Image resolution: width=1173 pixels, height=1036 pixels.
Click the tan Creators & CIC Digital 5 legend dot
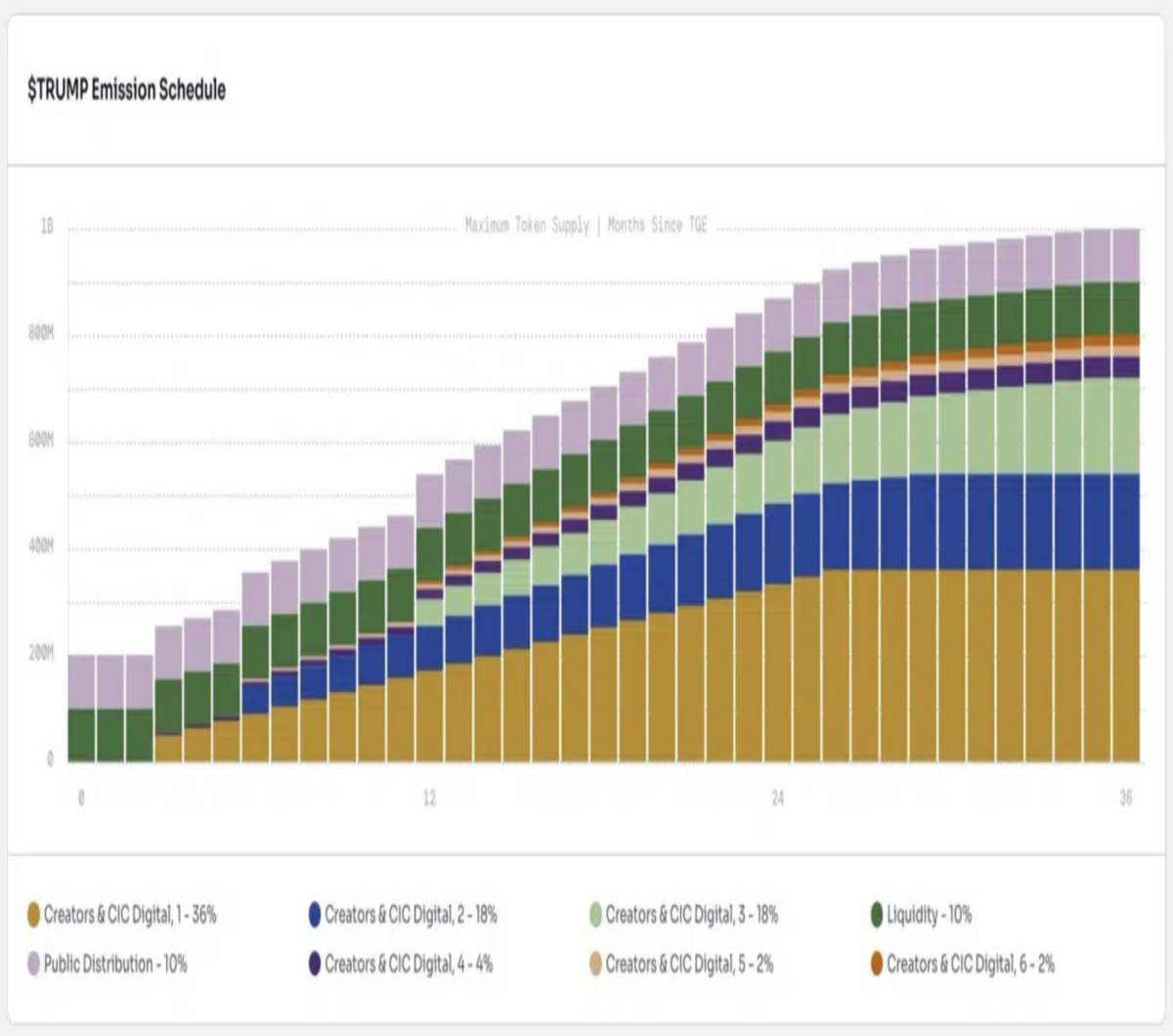[595, 965]
